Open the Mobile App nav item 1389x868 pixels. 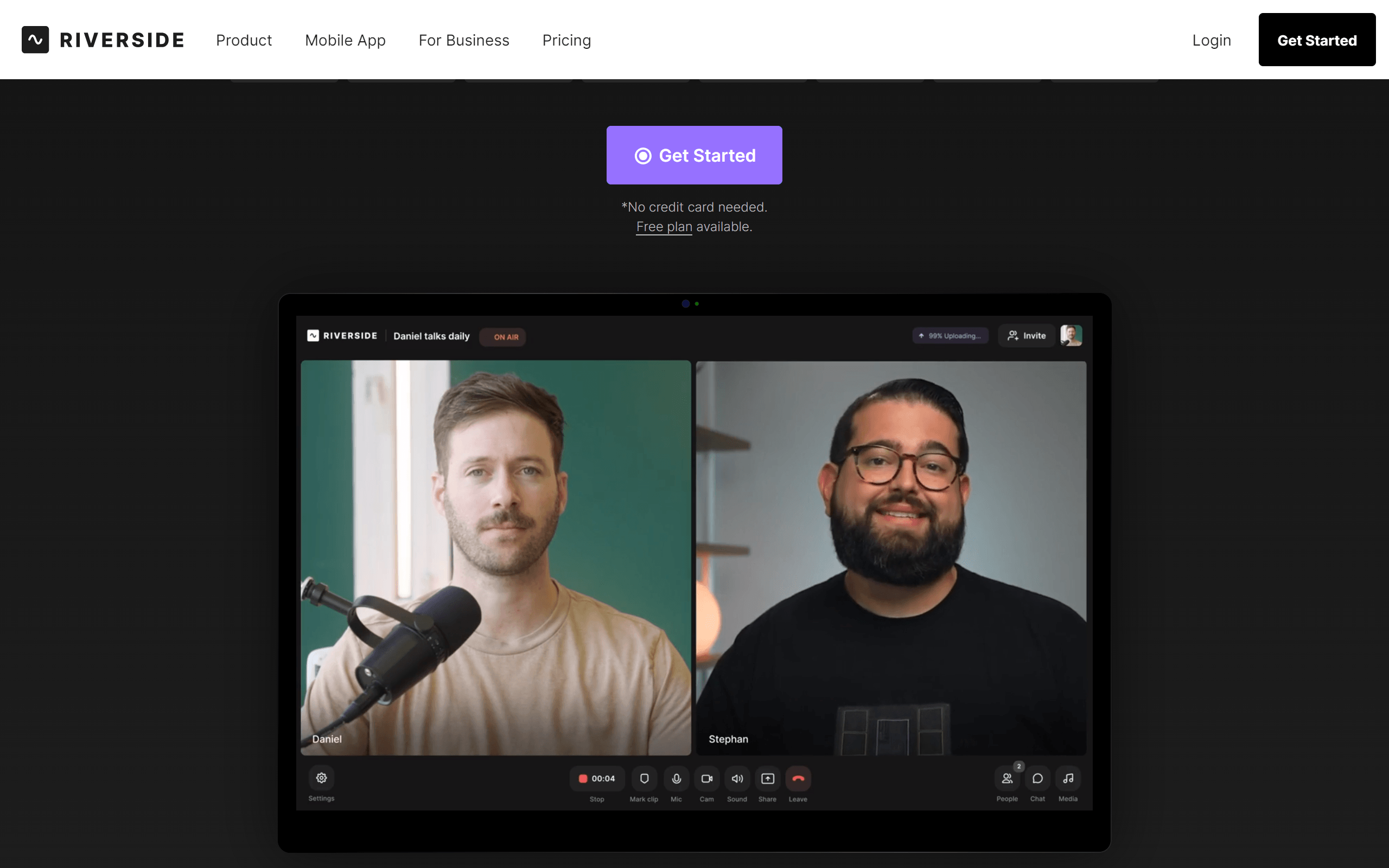click(345, 40)
